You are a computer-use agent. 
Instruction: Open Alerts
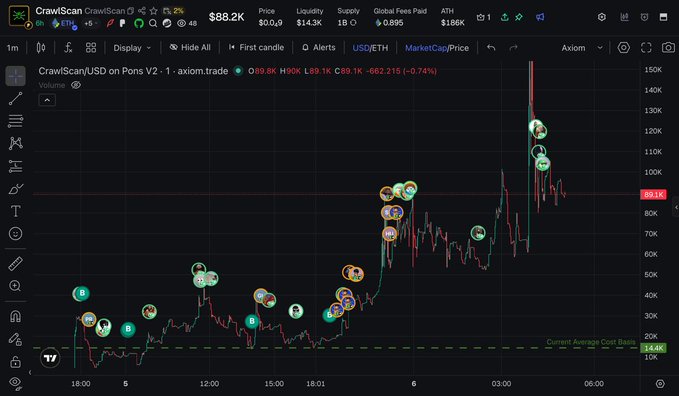click(319, 48)
